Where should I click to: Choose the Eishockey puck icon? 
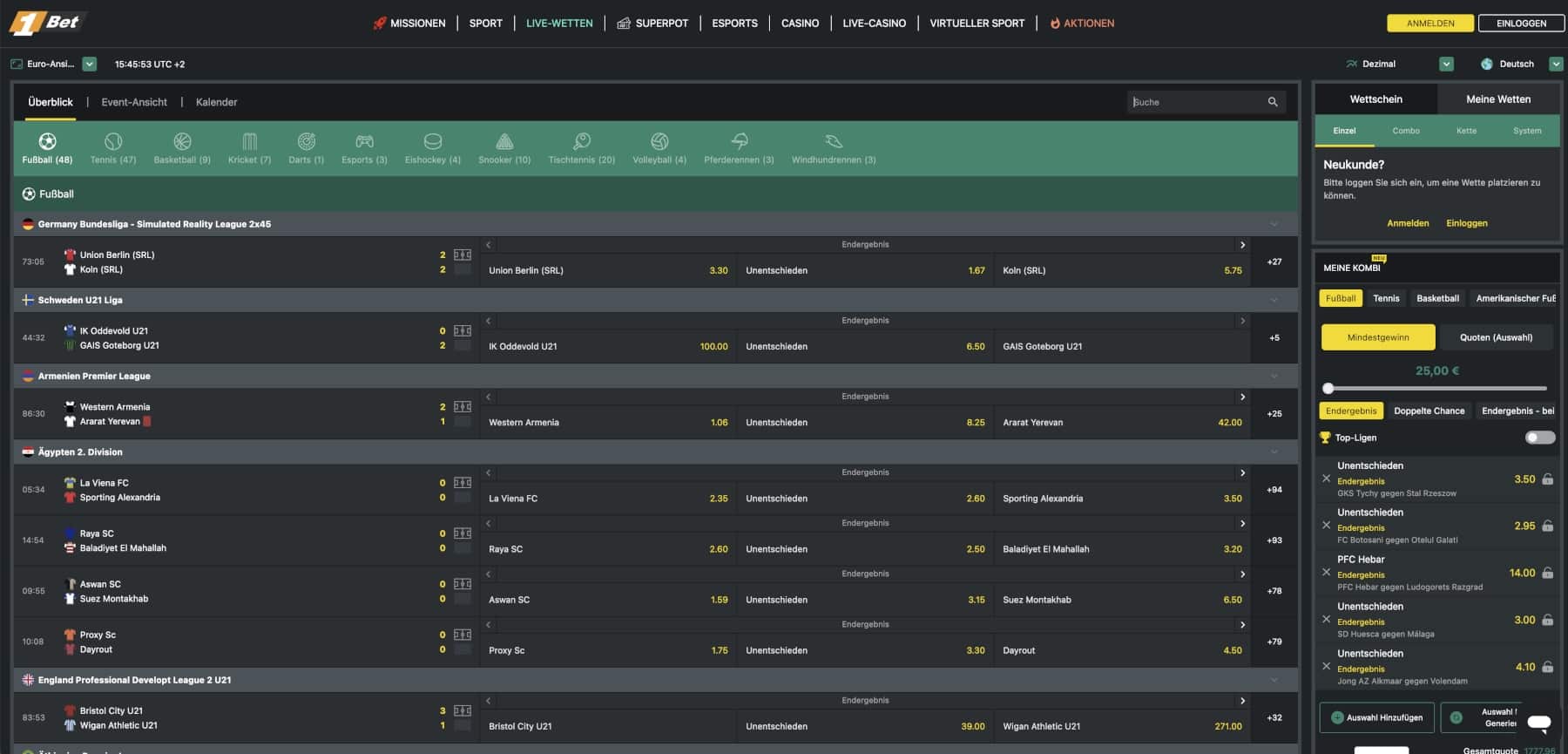click(x=433, y=141)
